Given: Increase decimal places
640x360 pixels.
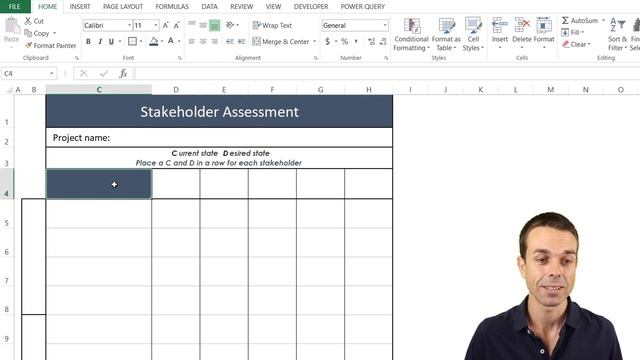Looking at the screenshot, I should (371, 41).
